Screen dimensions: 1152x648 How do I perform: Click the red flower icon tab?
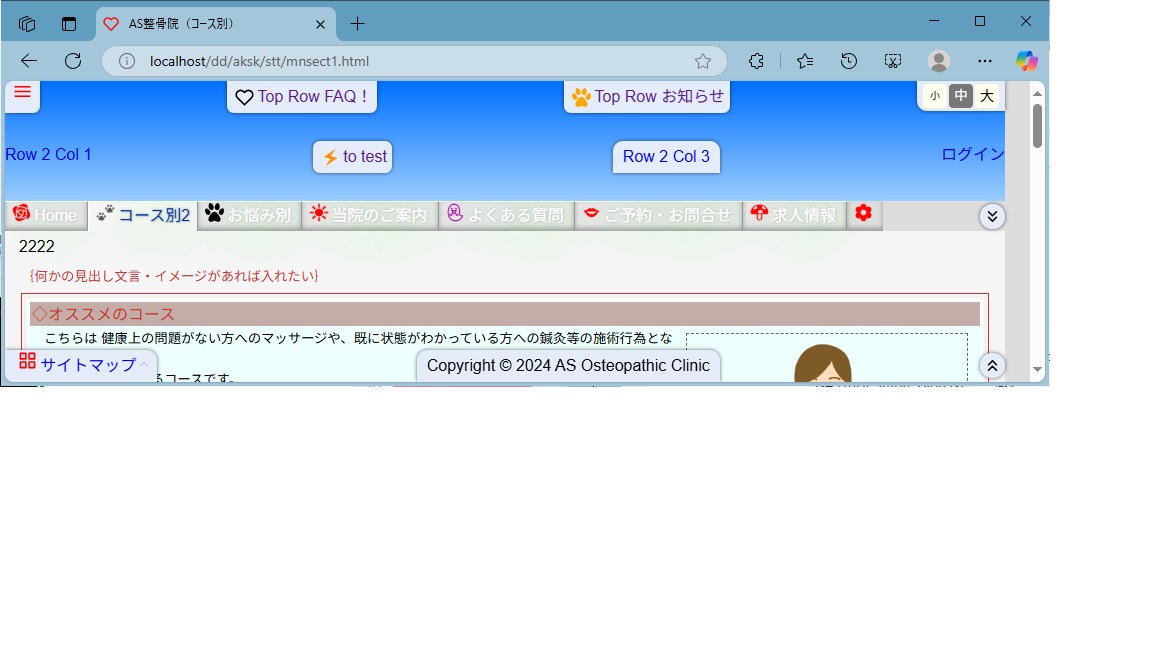pyautogui.click(x=863, y=214)
